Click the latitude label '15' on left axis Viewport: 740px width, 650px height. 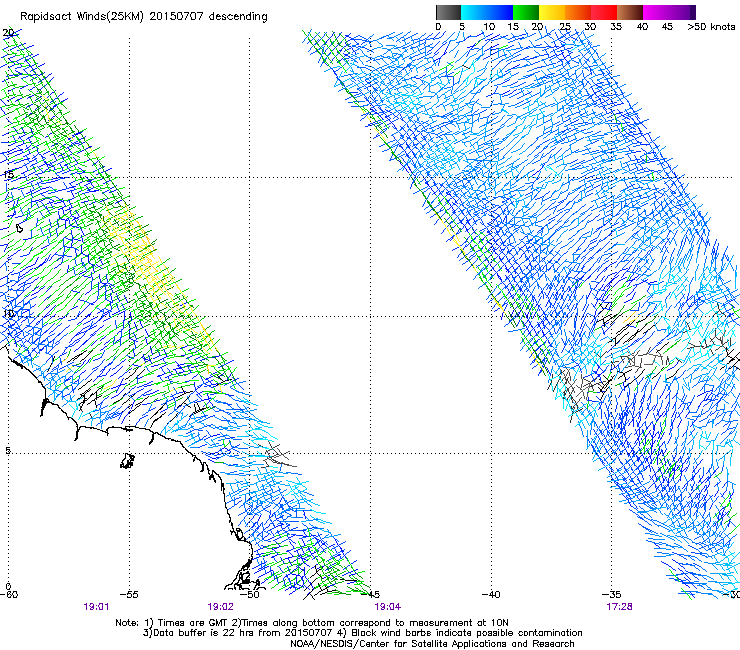tap(8, 175)
